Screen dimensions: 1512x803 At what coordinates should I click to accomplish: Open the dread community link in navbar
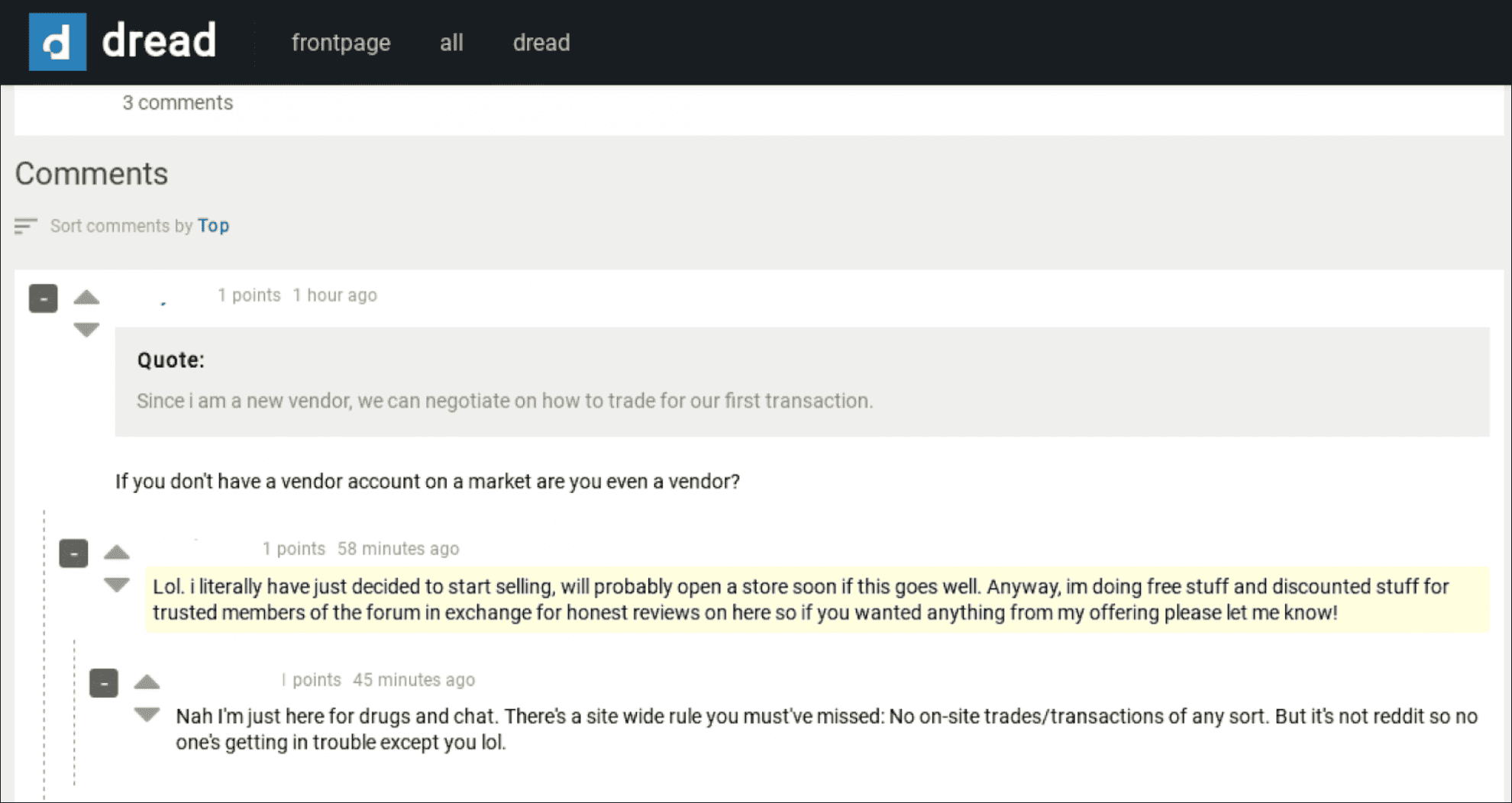coord(541,43)
